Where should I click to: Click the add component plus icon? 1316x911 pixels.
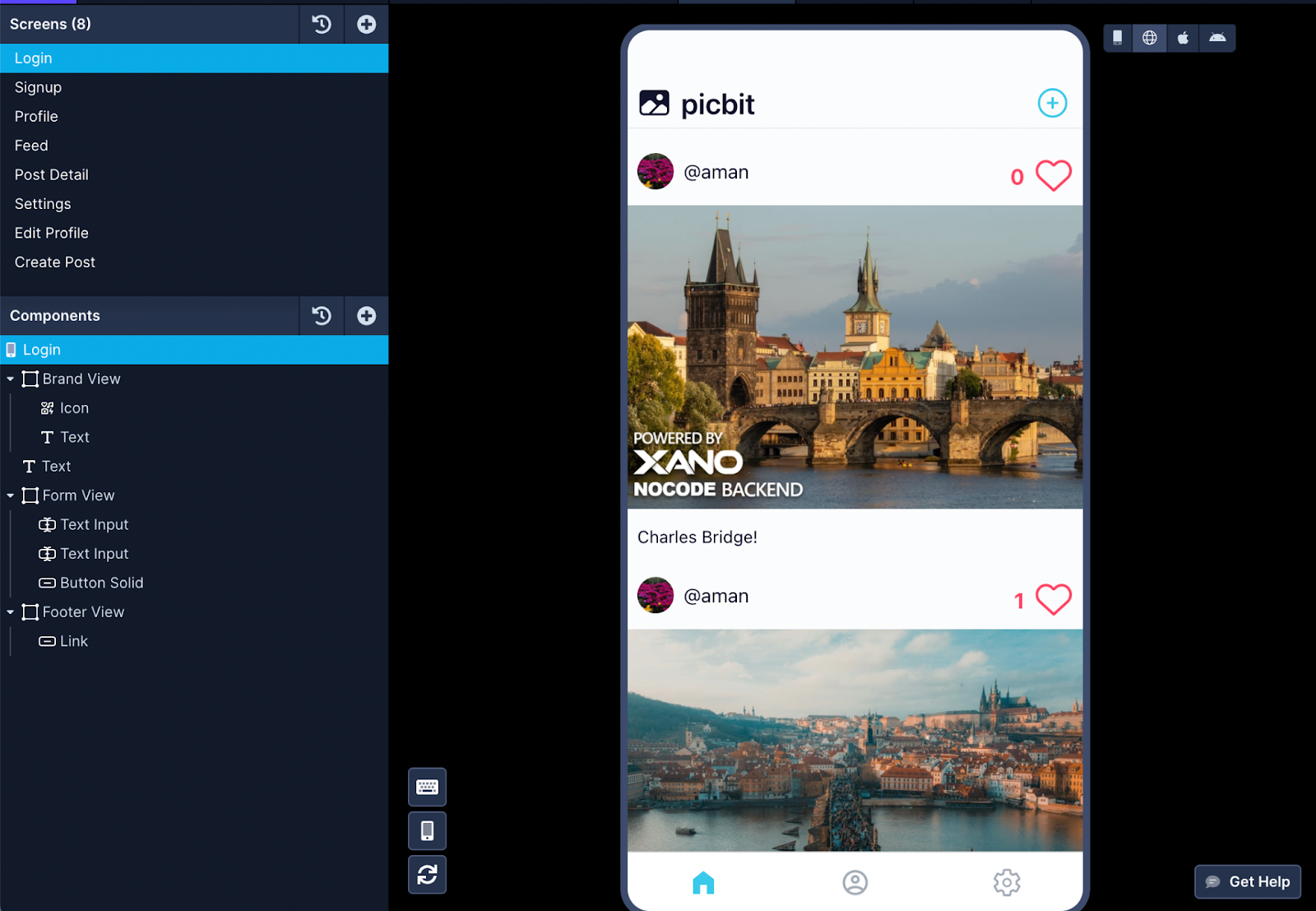(366, 316)
